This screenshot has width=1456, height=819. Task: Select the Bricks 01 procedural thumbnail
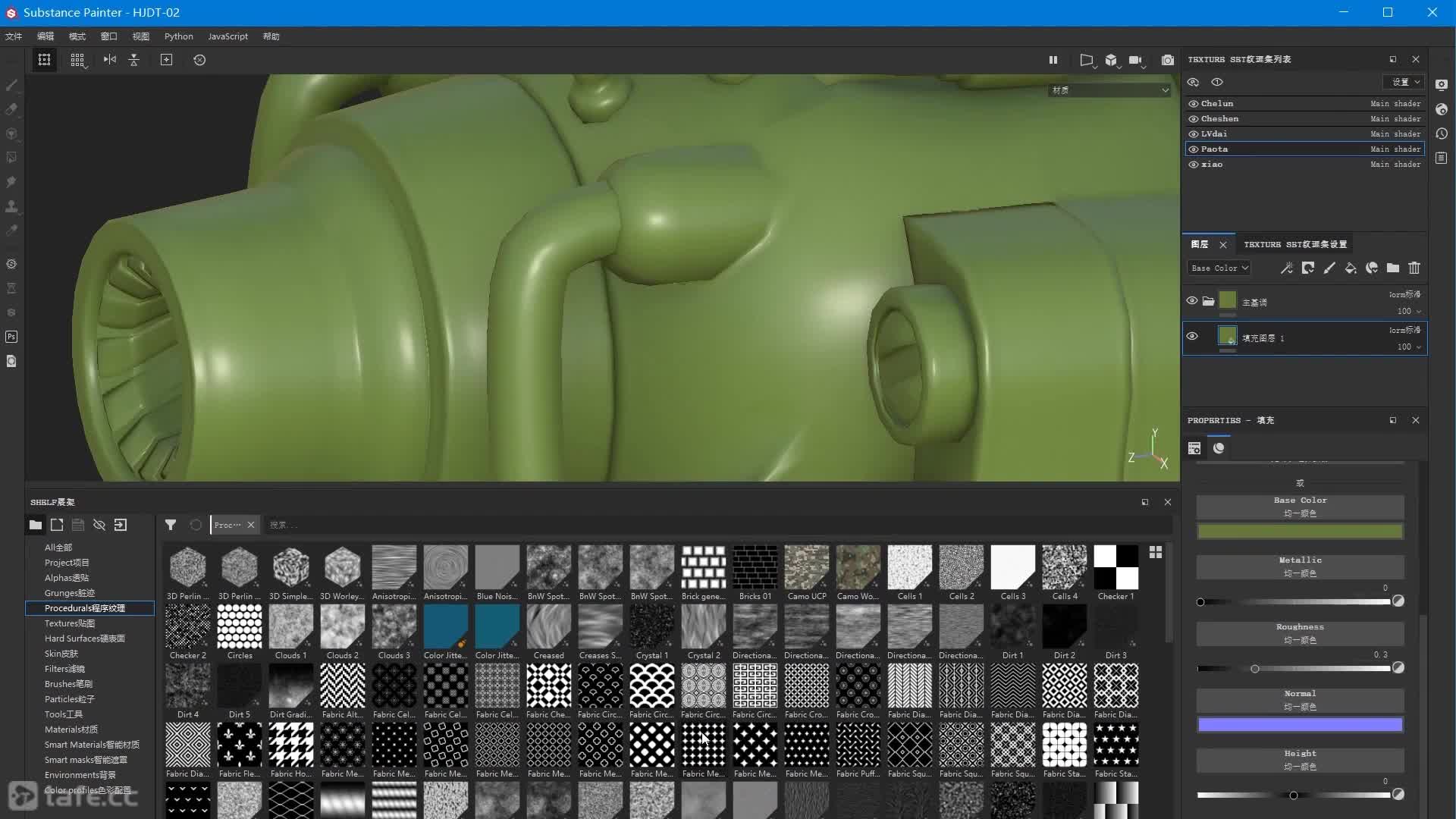755,567
